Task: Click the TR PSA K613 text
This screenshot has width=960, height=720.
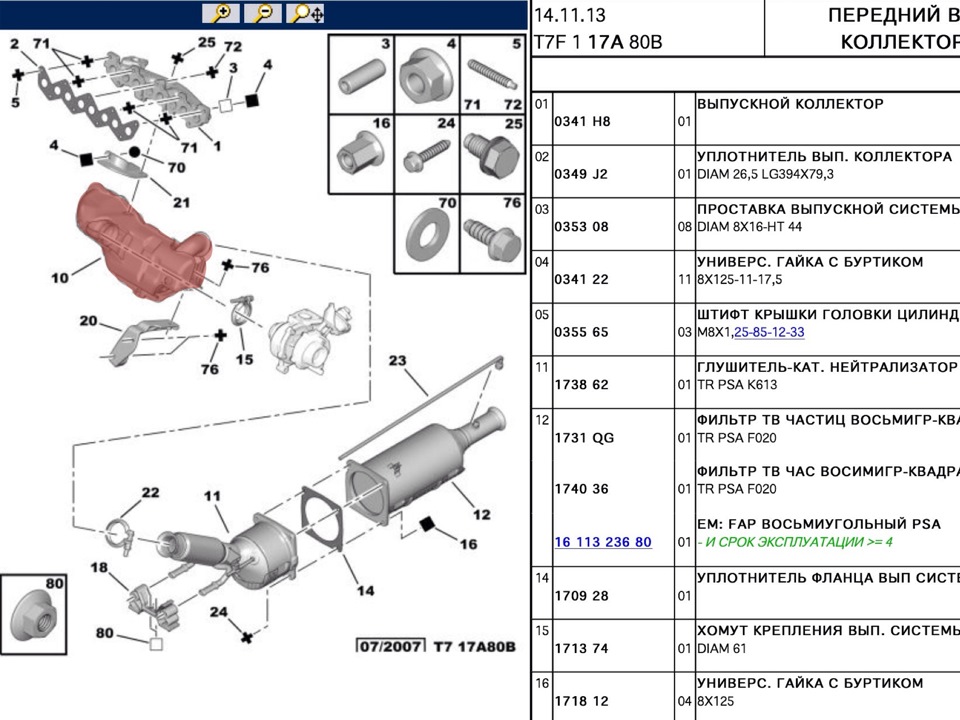Action: 737,384
